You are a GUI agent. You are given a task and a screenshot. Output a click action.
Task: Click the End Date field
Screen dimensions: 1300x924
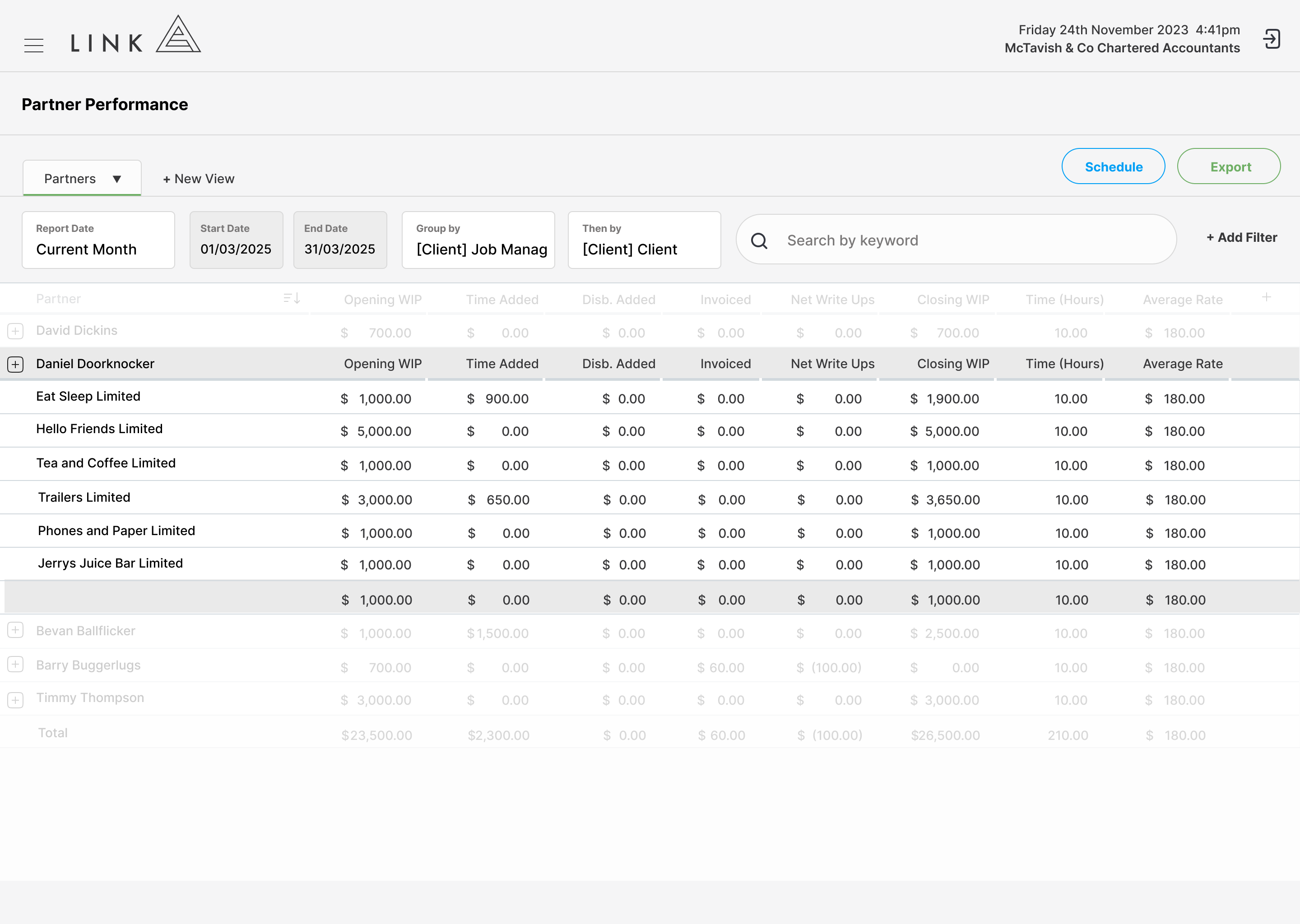pyautogui.click(x=340, y=240)
